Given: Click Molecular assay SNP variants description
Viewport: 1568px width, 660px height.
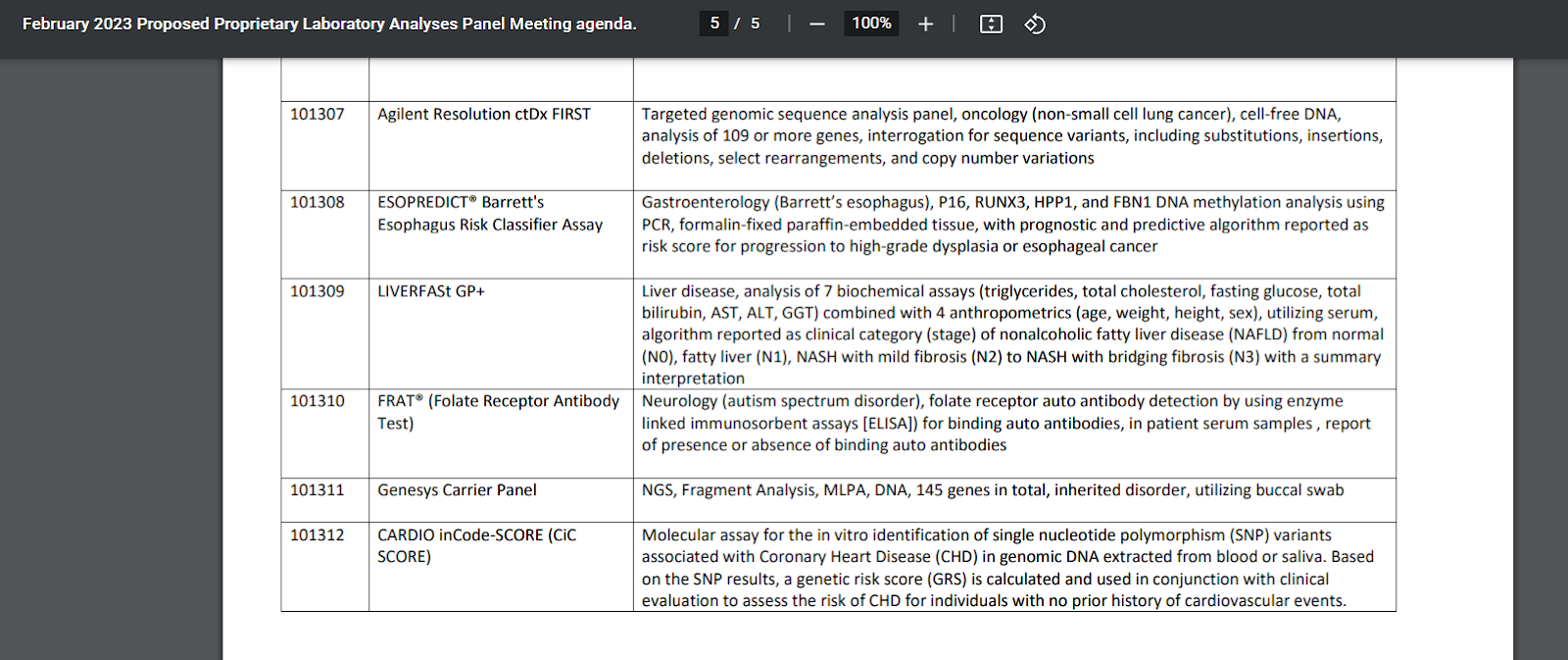Looking at the screenshot, I should click(1007, 568).
